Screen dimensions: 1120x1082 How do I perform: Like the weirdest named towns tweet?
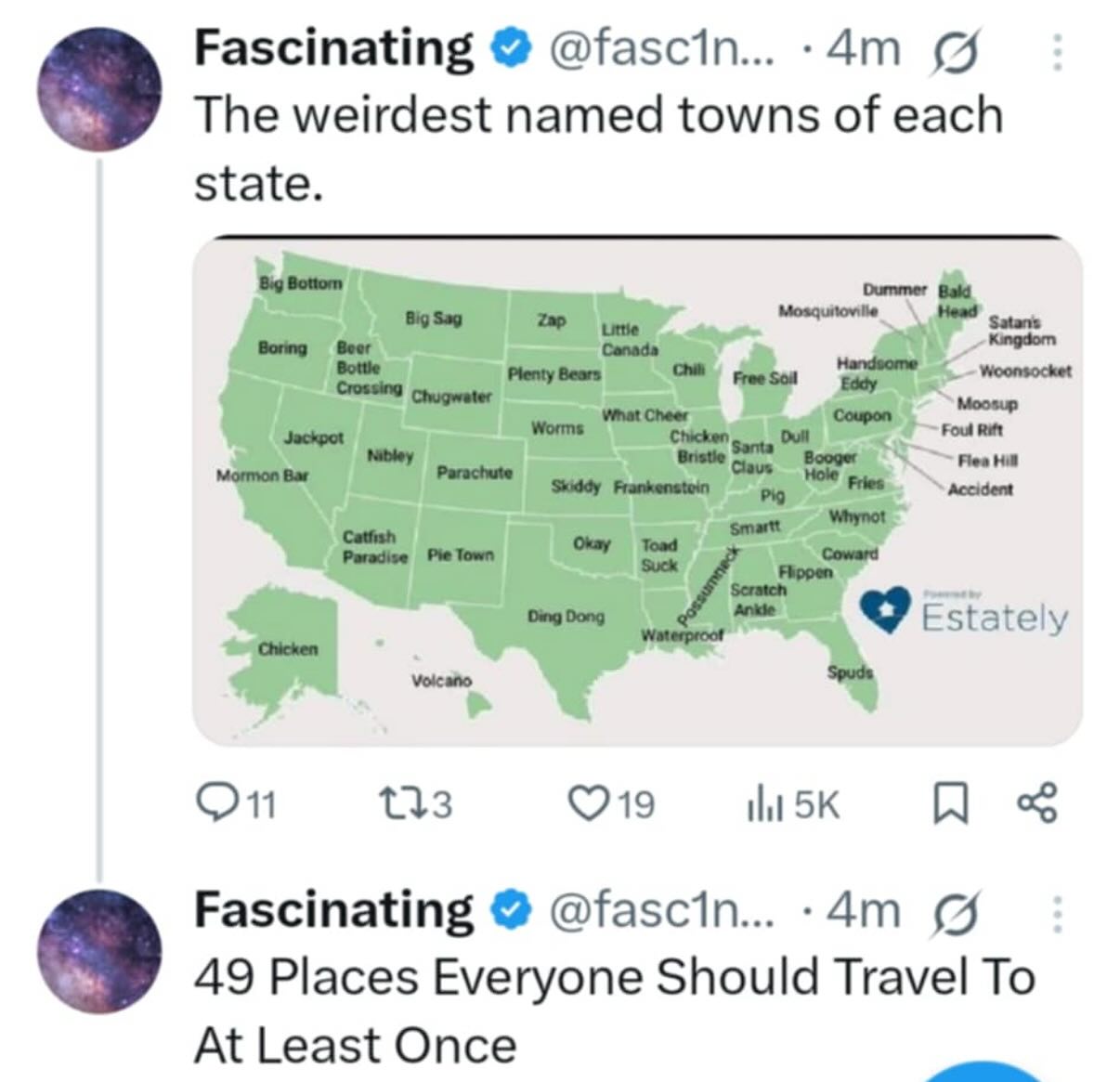tap(611, 803)
